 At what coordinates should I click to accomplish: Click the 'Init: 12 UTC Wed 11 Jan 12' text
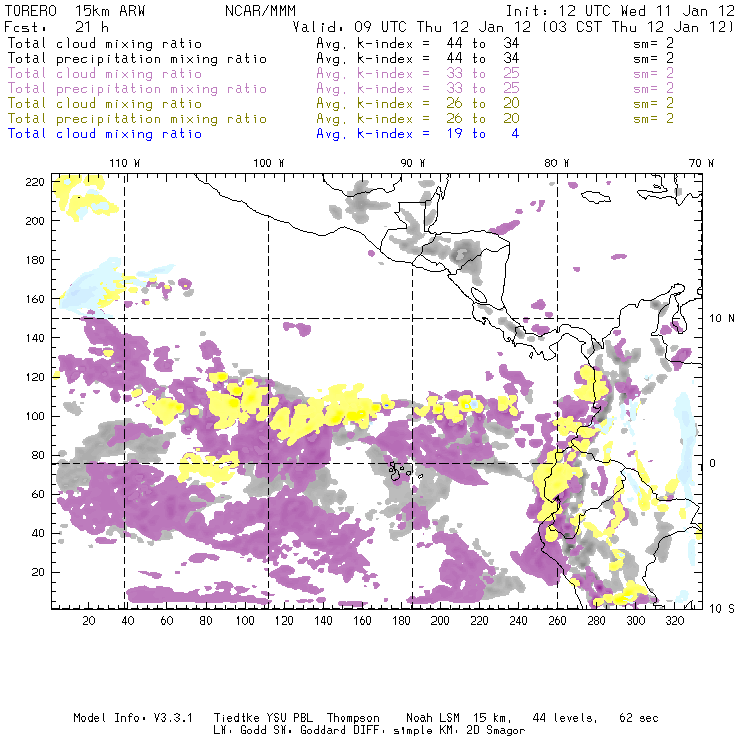(x=620, y=11)
